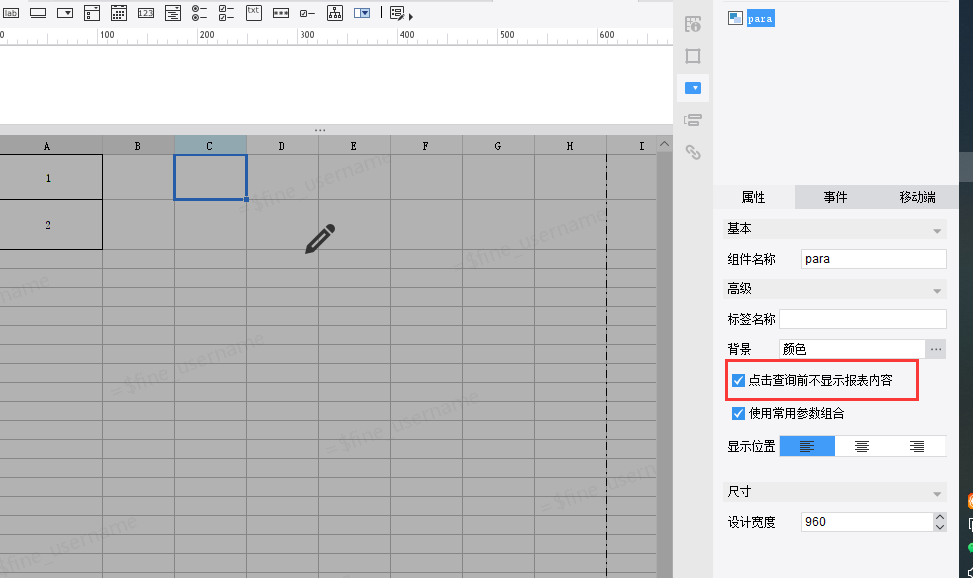Screen dimensions: 973x578
Task: Toggle 使用常用参数组合 checkbox
Action: click(738, 413)
